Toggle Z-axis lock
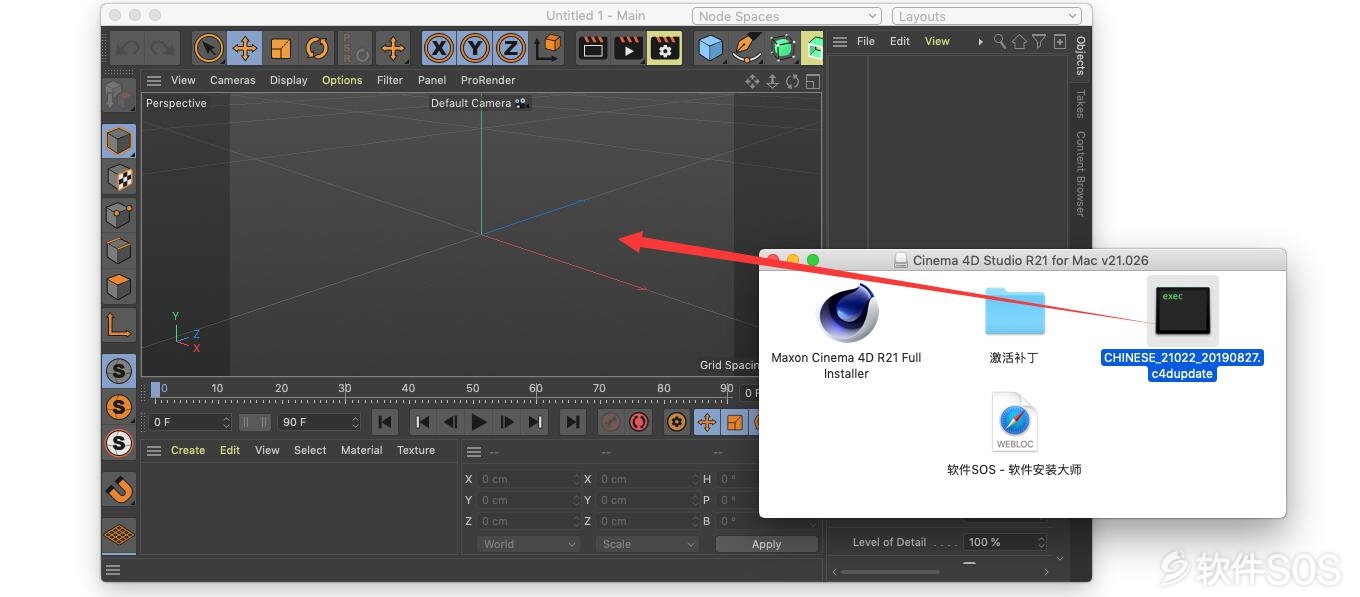Image resolution: width=1360 pixels, height=597 pixels. pyautogui.click(x=510, y=48)
